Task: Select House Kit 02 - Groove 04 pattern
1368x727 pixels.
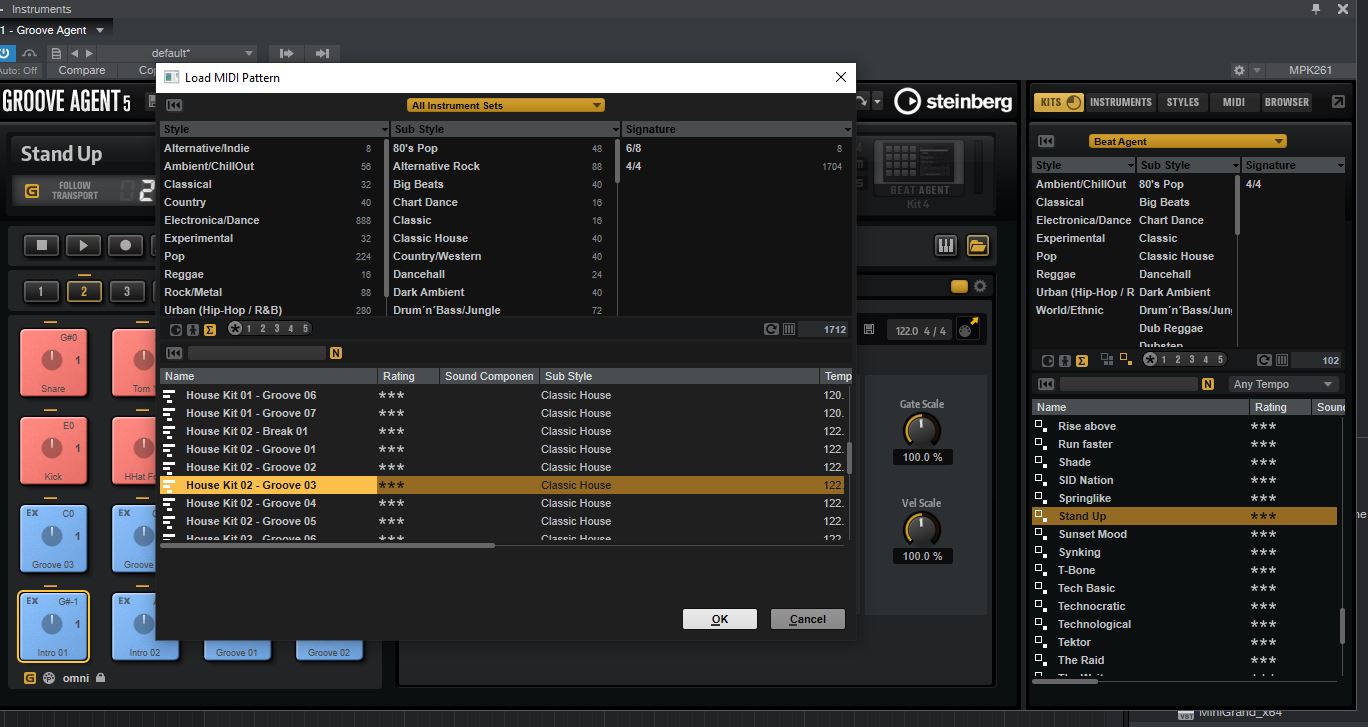Action: [x=502, y=503]
